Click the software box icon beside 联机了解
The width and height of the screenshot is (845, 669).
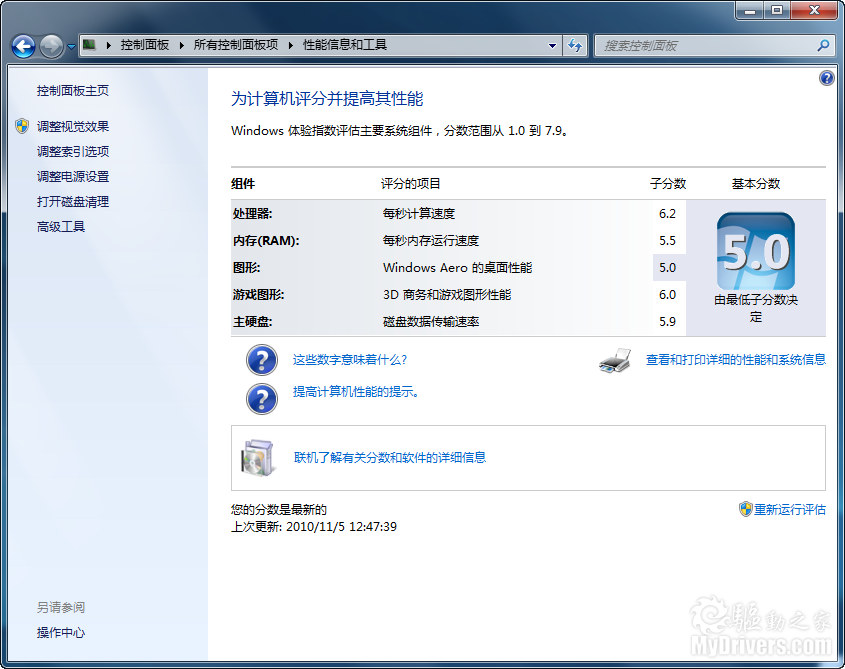click(256, 457)
